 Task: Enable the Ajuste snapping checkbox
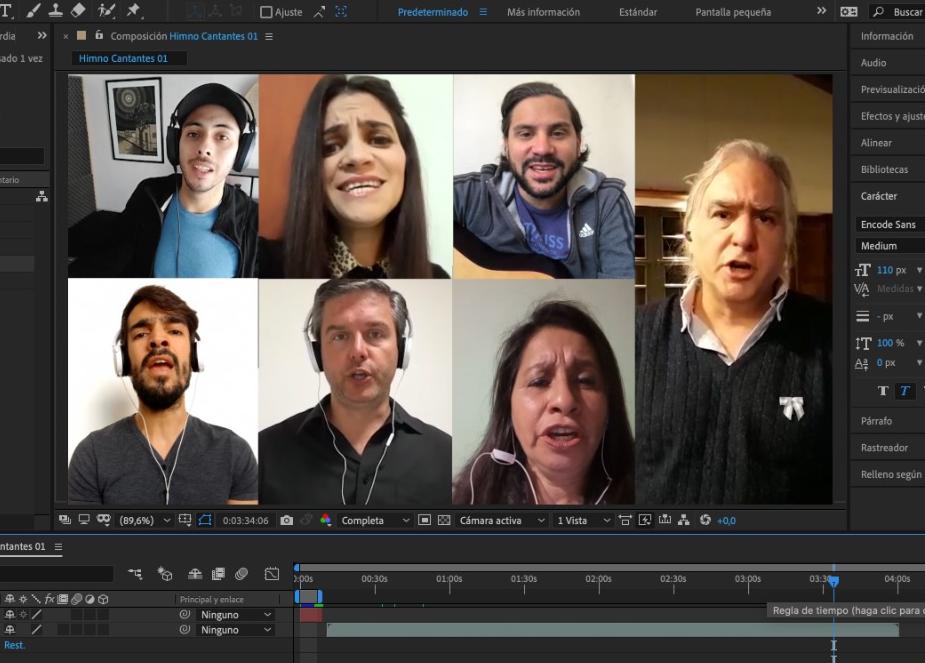pyautogui.click(x=266, y=12)
